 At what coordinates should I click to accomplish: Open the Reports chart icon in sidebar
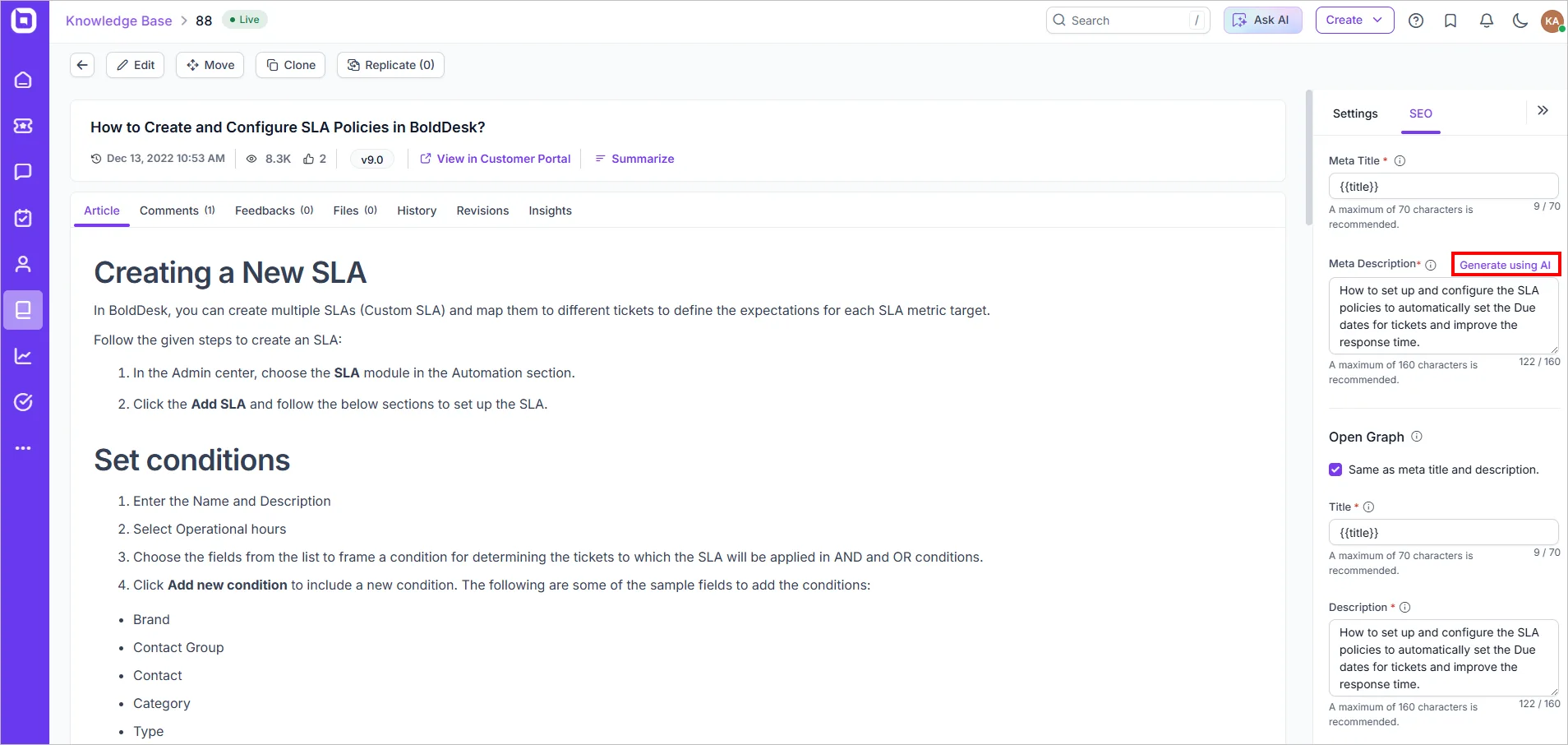pyautogui.click(x=23, y=356)
